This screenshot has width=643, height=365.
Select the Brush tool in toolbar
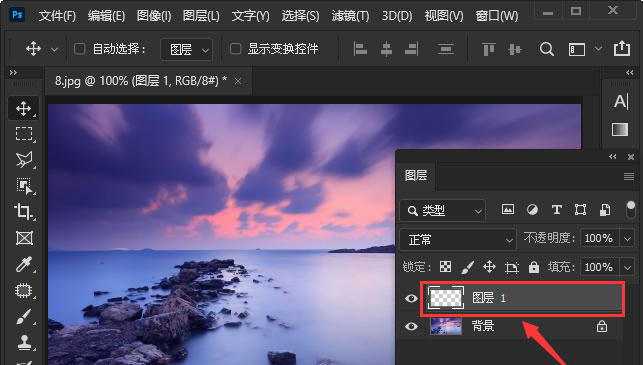[23, 317]
